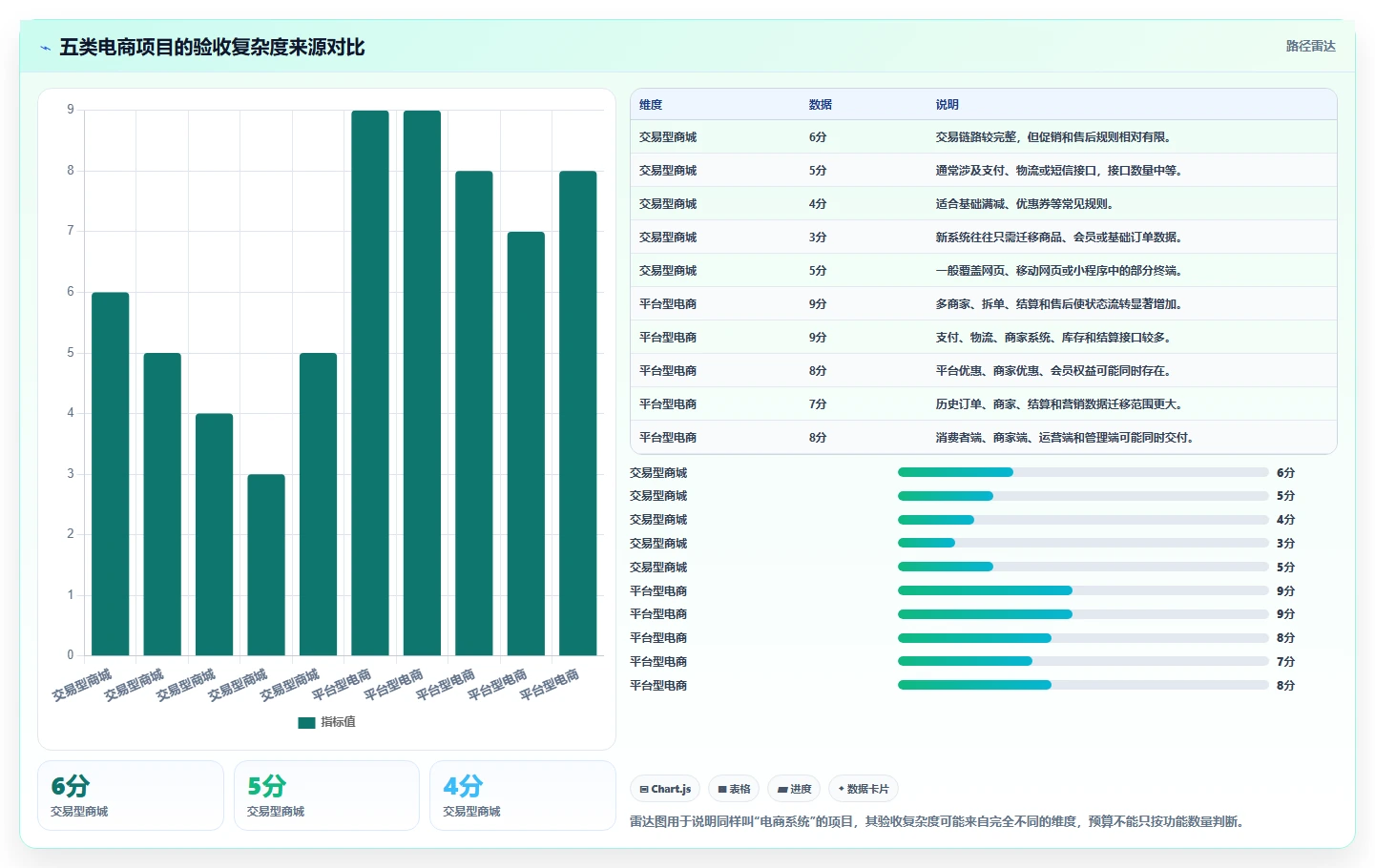The height and width of the screenshot is (868, 1375).
Task: Select the row '交易链路较完整，但促销和售后规则相对有限。'
Action: (983, 137)
